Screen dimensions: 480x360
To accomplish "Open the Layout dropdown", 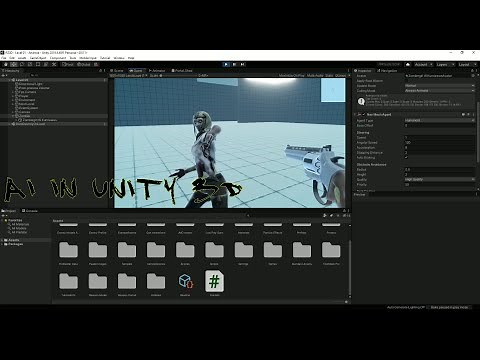I will pyautogui.click(x=467, y=64).
